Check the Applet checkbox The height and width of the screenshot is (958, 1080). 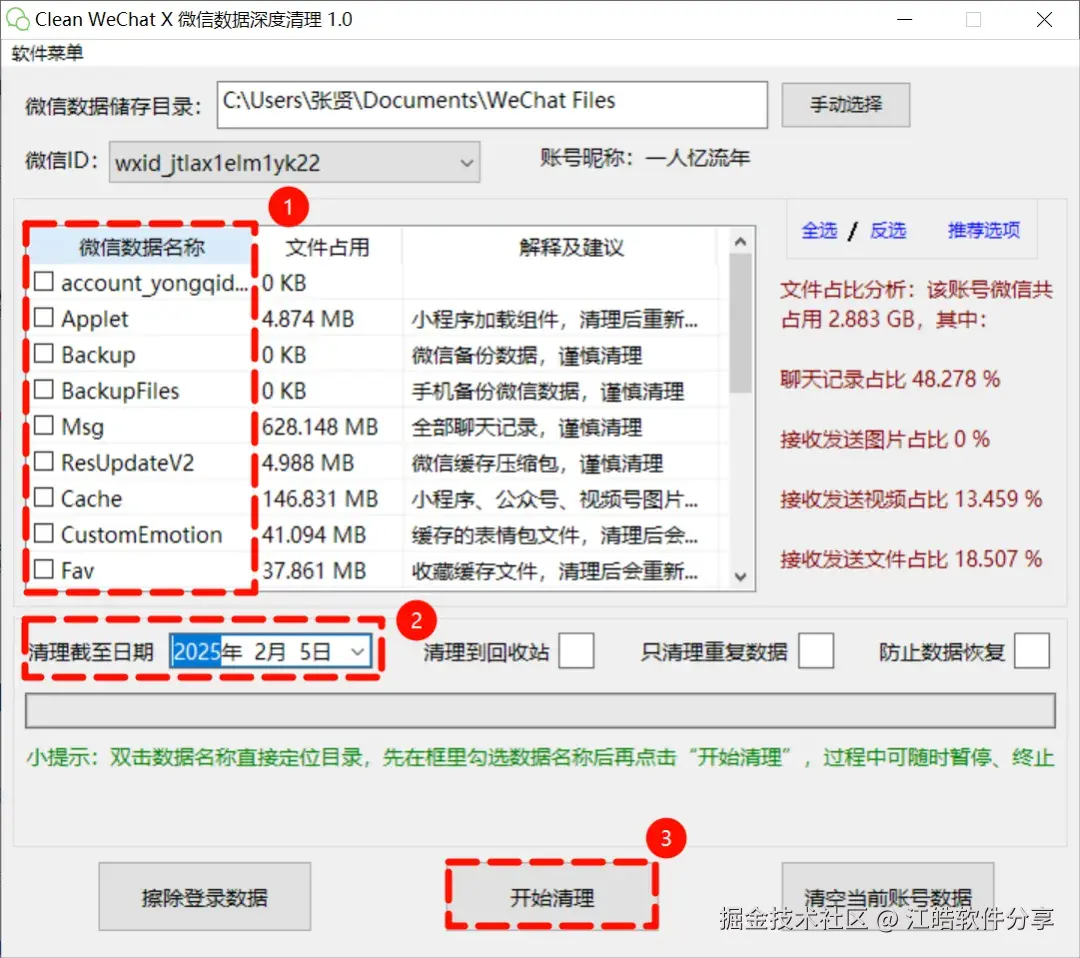tap(44, 317)
